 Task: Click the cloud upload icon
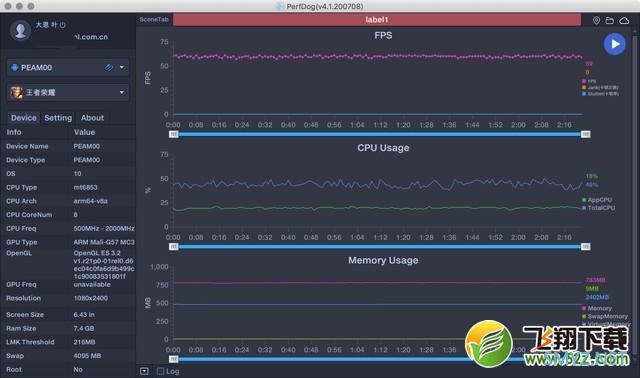[624, 20]
